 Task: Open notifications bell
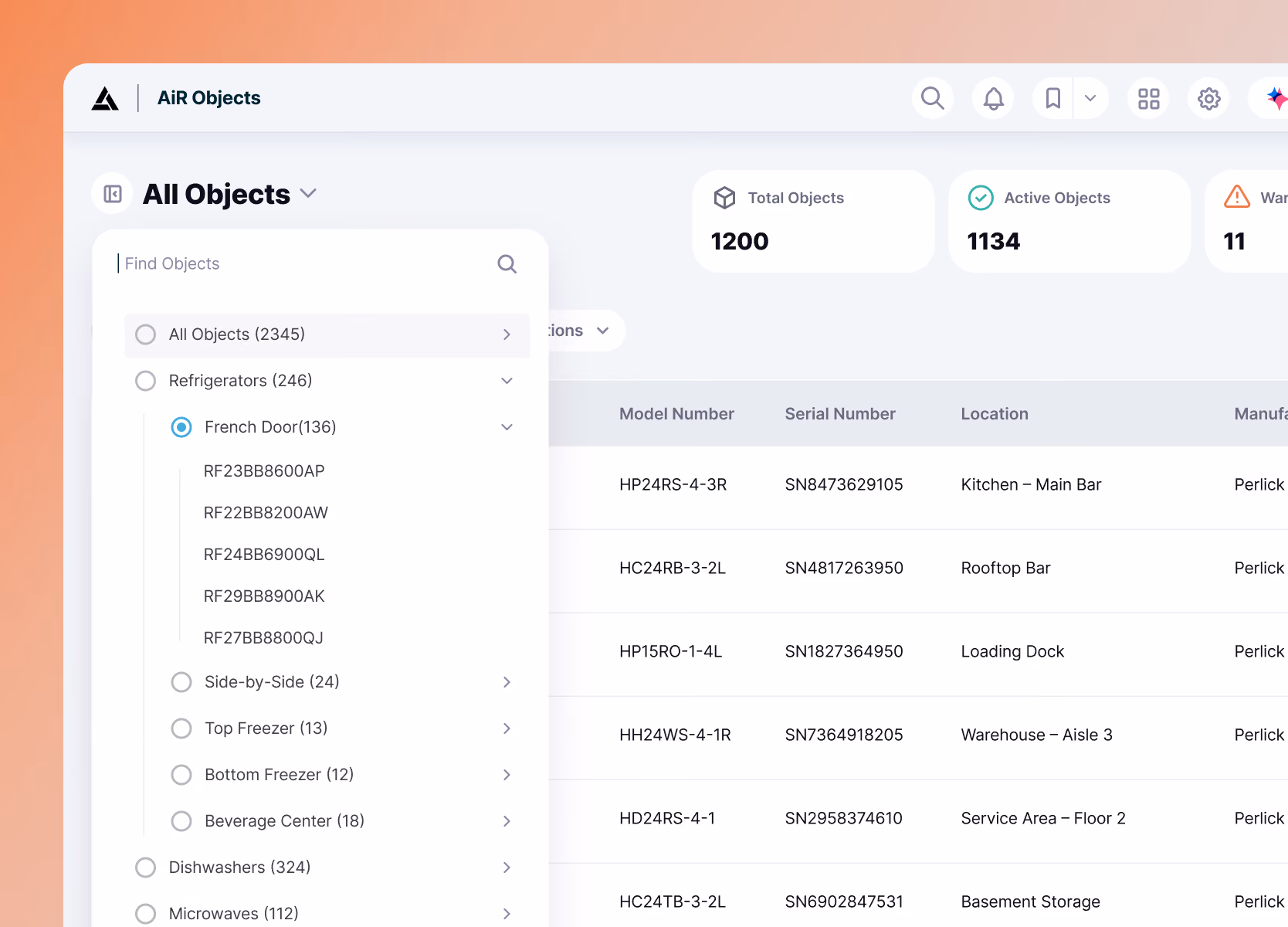pyautogui.click(x=993, y=98)
